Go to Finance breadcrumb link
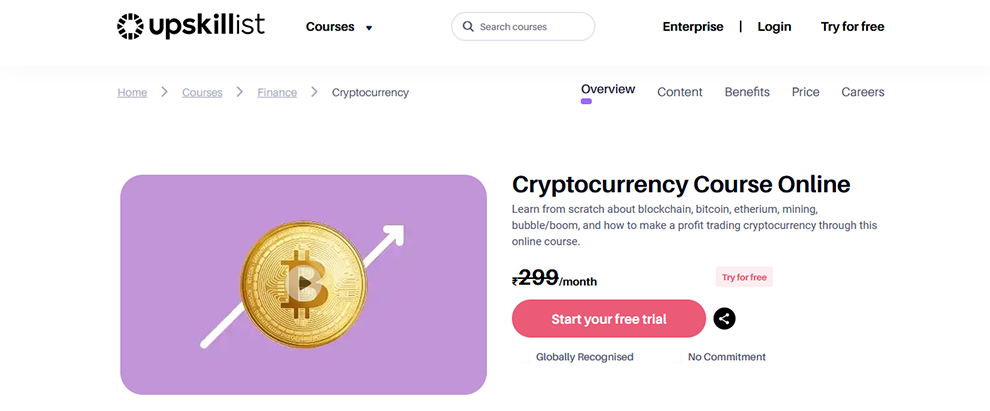The height and width of the screenshot is (411, 990). (277, 92)
